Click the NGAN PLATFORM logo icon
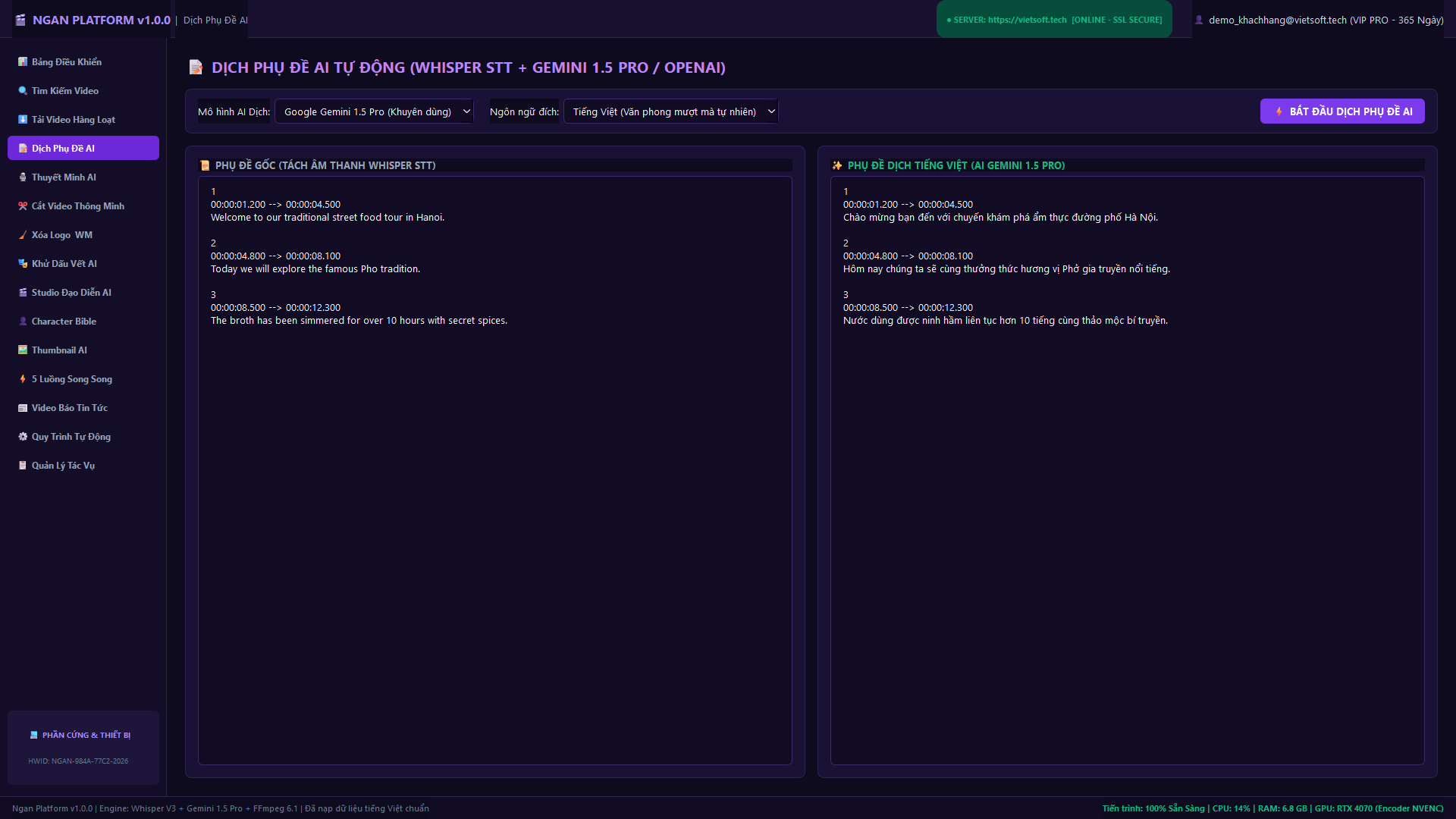Screen dimensions: 1456x819 click(20, 20)
